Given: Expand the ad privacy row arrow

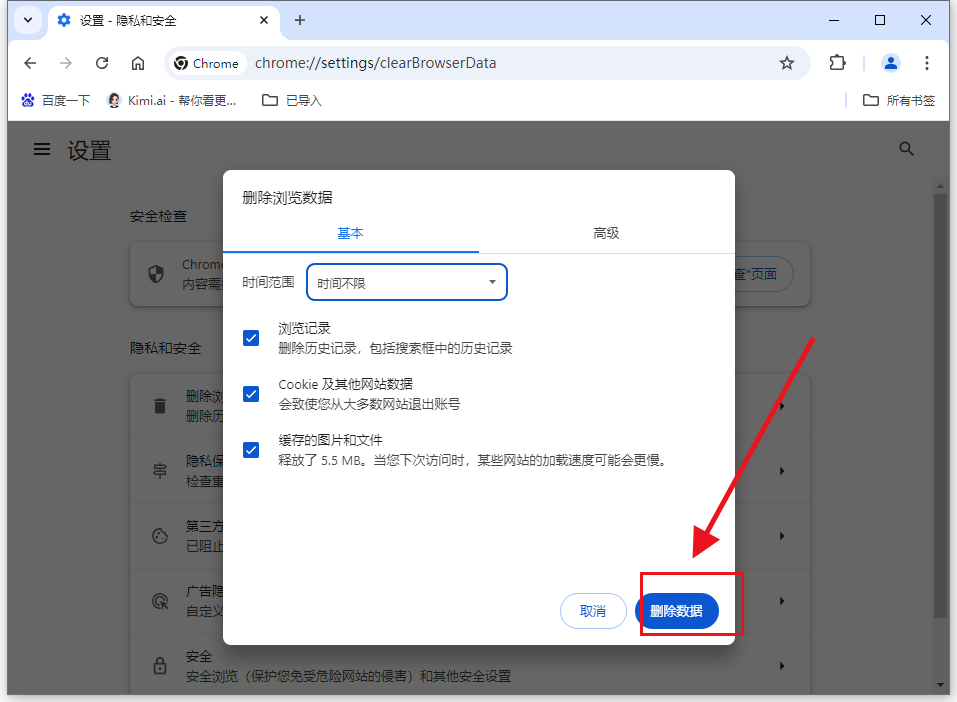Looking at the screenshot, I should point(782,601).
